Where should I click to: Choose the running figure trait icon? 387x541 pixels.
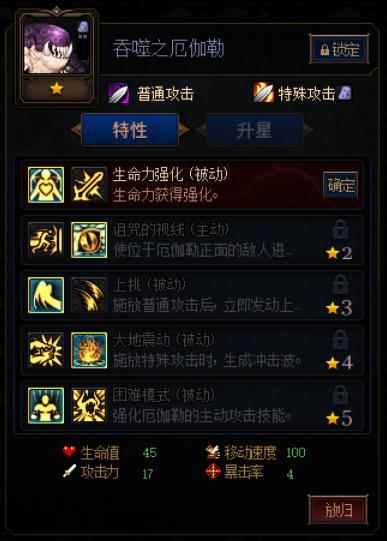pos(46,240)
